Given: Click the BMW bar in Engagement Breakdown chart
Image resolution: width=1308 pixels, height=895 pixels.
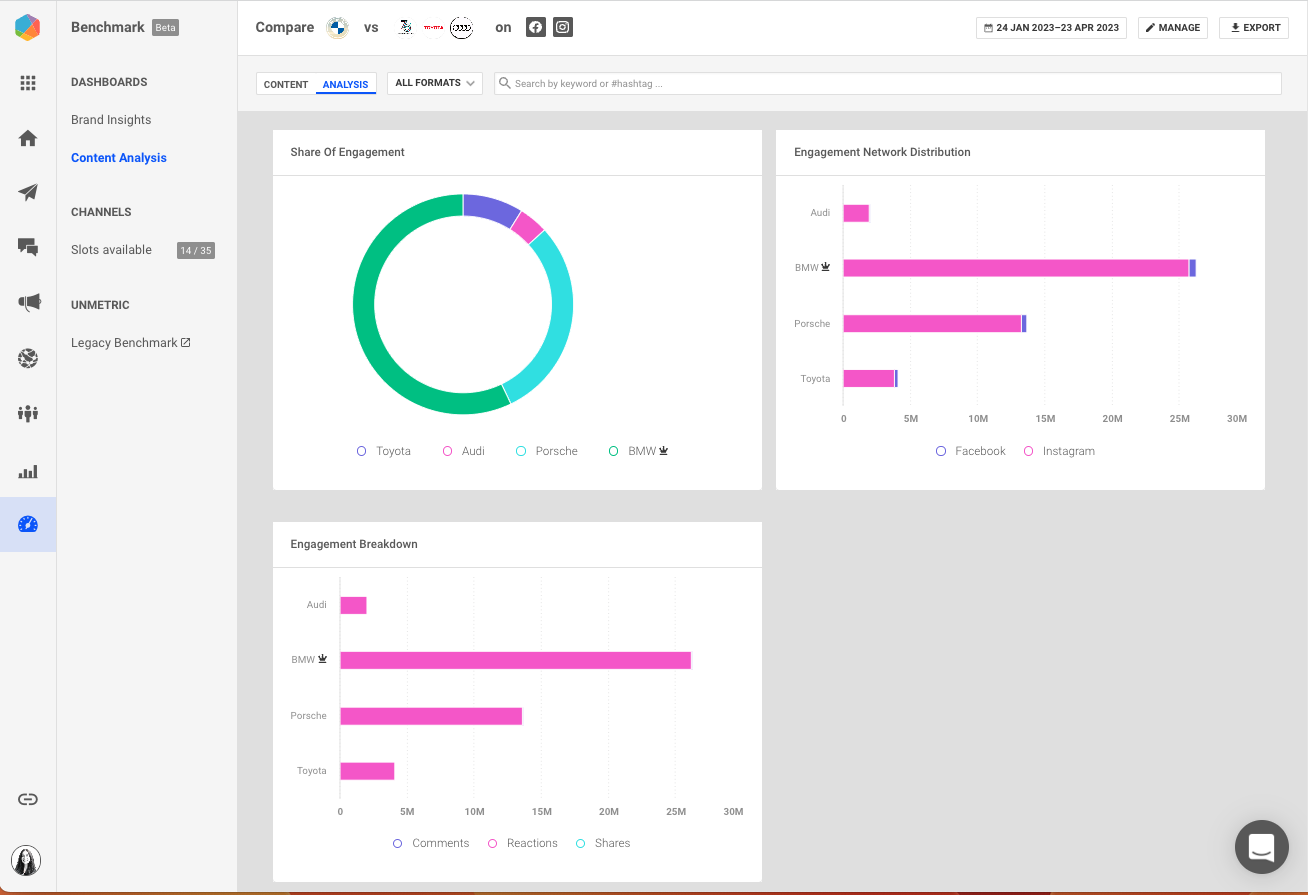Looking at the screenshot, I should [x=515, y=660].
